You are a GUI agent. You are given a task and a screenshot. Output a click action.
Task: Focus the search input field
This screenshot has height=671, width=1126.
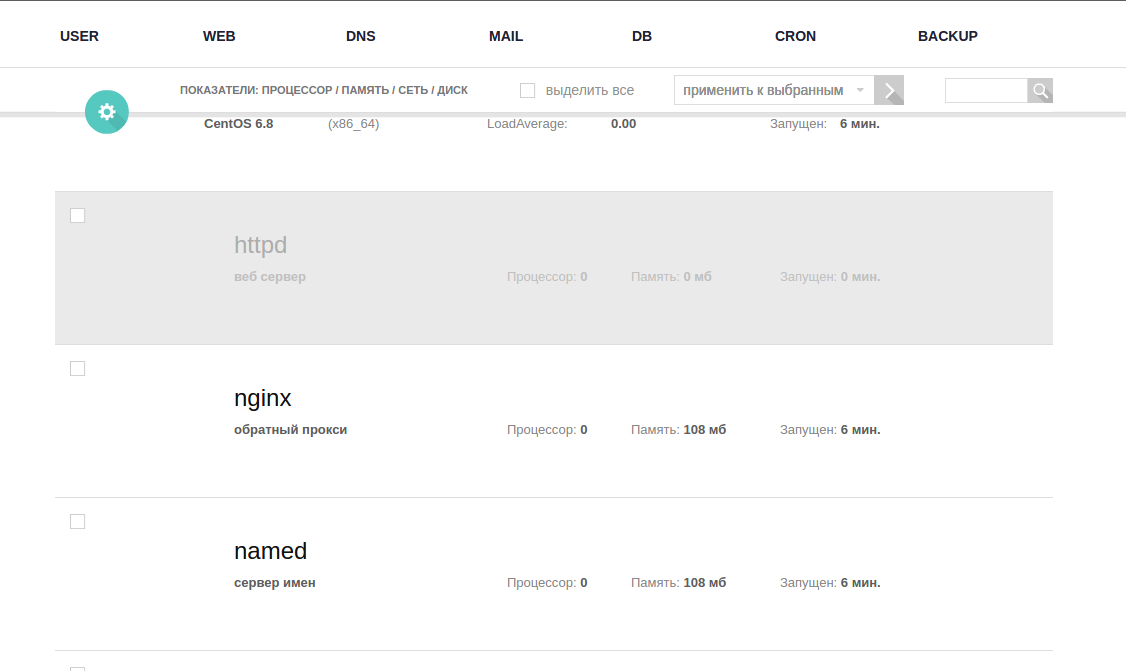tap(986, 91)
